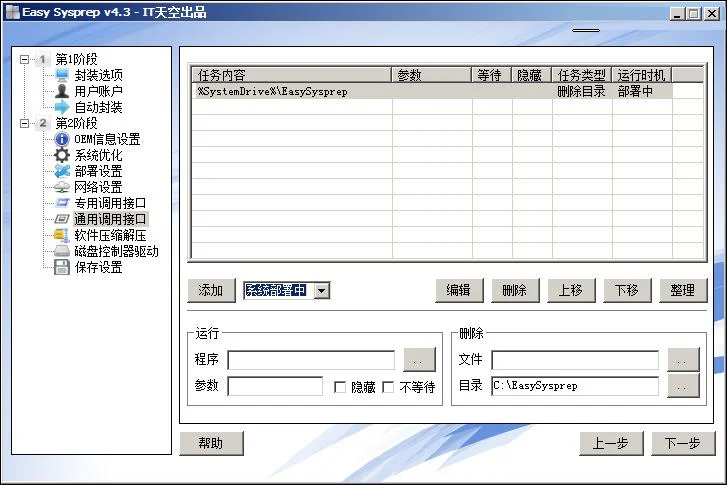Select the 第1阶段 tree label
Viewport: 727px width, 485px height.
coord(77,59)
